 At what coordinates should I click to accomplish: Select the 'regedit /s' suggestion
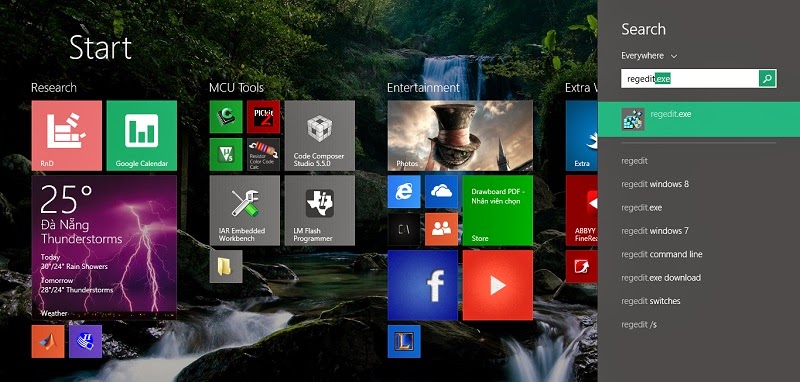tap(639, 325)
